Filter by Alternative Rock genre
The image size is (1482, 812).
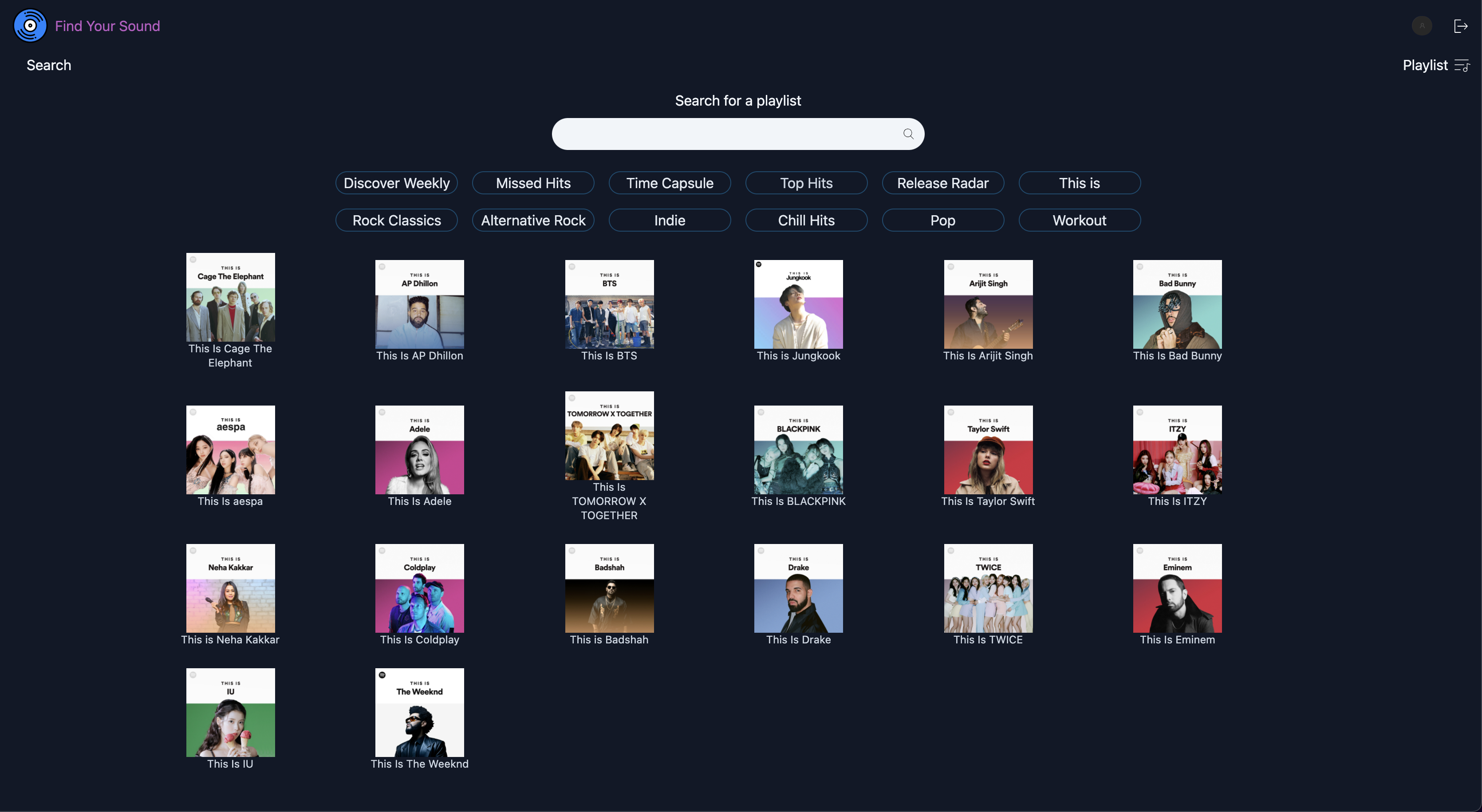(533, 221)
